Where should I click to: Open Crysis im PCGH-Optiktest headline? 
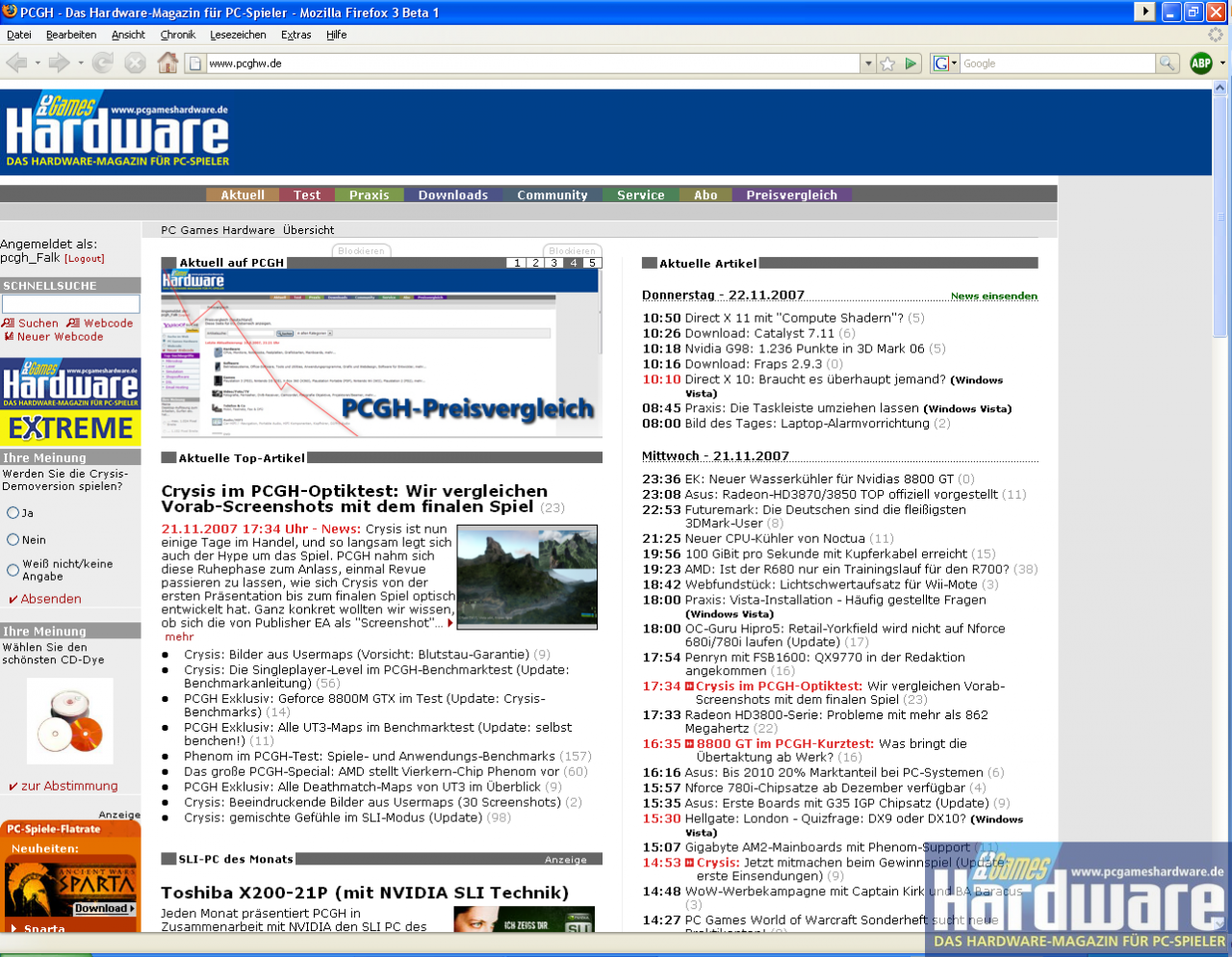tap(354, 499)
